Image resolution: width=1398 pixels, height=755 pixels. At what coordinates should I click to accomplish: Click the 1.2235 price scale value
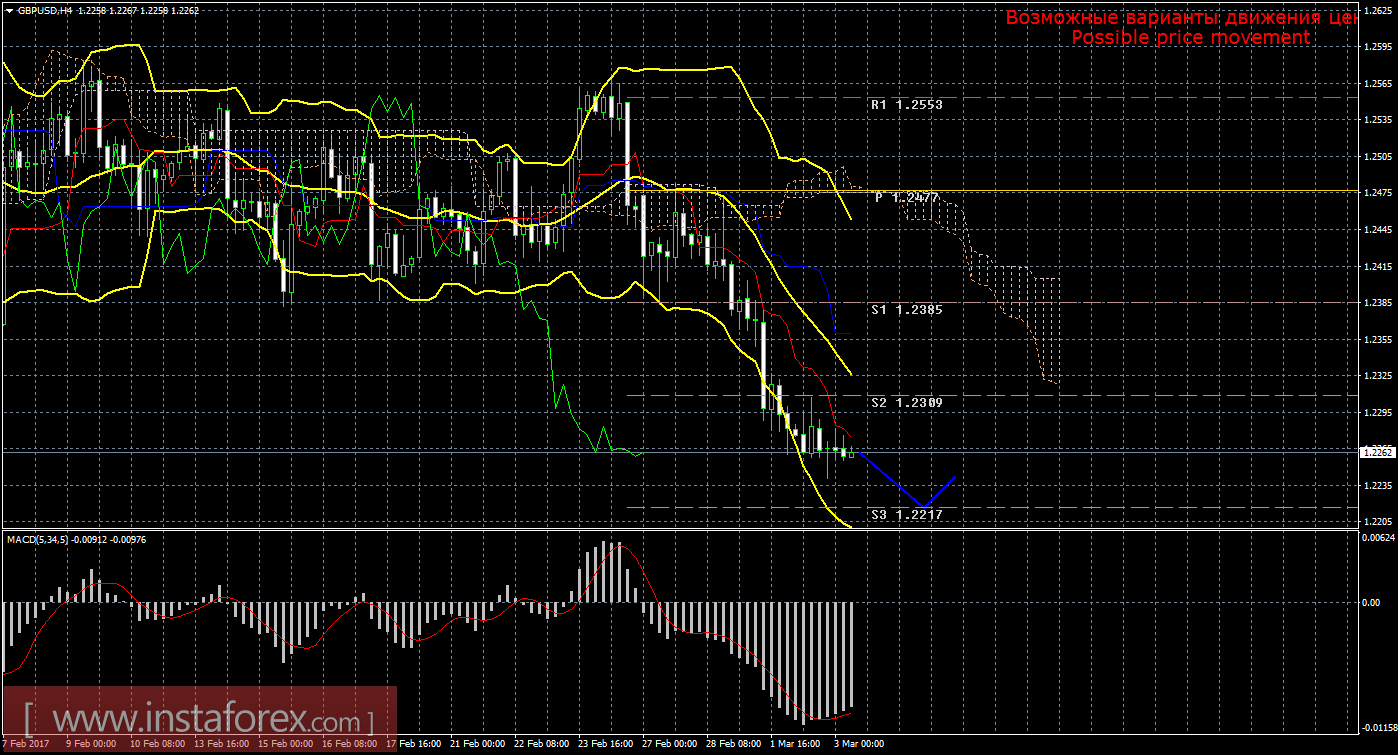click(x=1376, y=486)
